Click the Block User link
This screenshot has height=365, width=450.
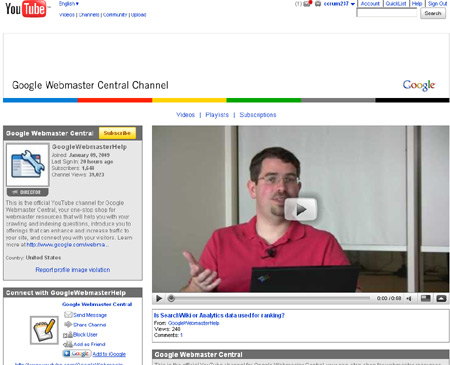[x=85, y=334]
